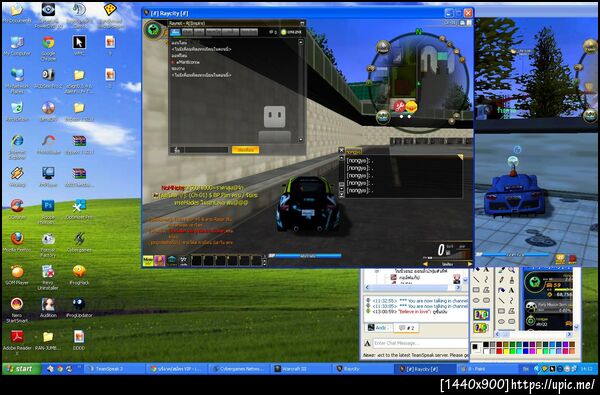Pick the red color swatch in Paint palette

(x=499, y=351)
